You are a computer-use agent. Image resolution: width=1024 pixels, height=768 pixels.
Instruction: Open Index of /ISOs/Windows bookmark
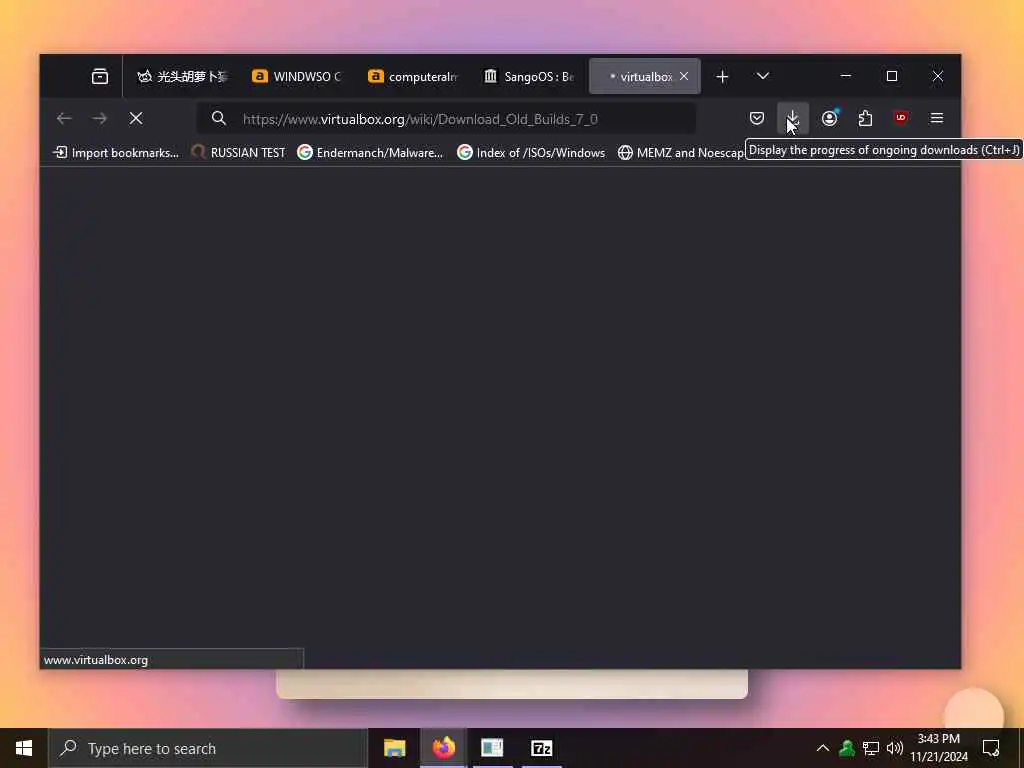coord(531,152)
